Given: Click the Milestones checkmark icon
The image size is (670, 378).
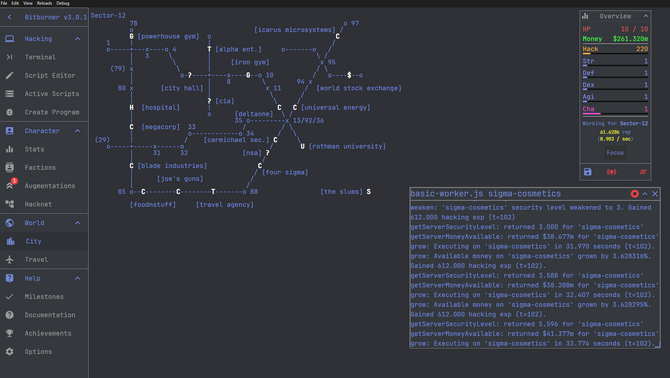Looking at the screenshot, I should coord(9,296).
